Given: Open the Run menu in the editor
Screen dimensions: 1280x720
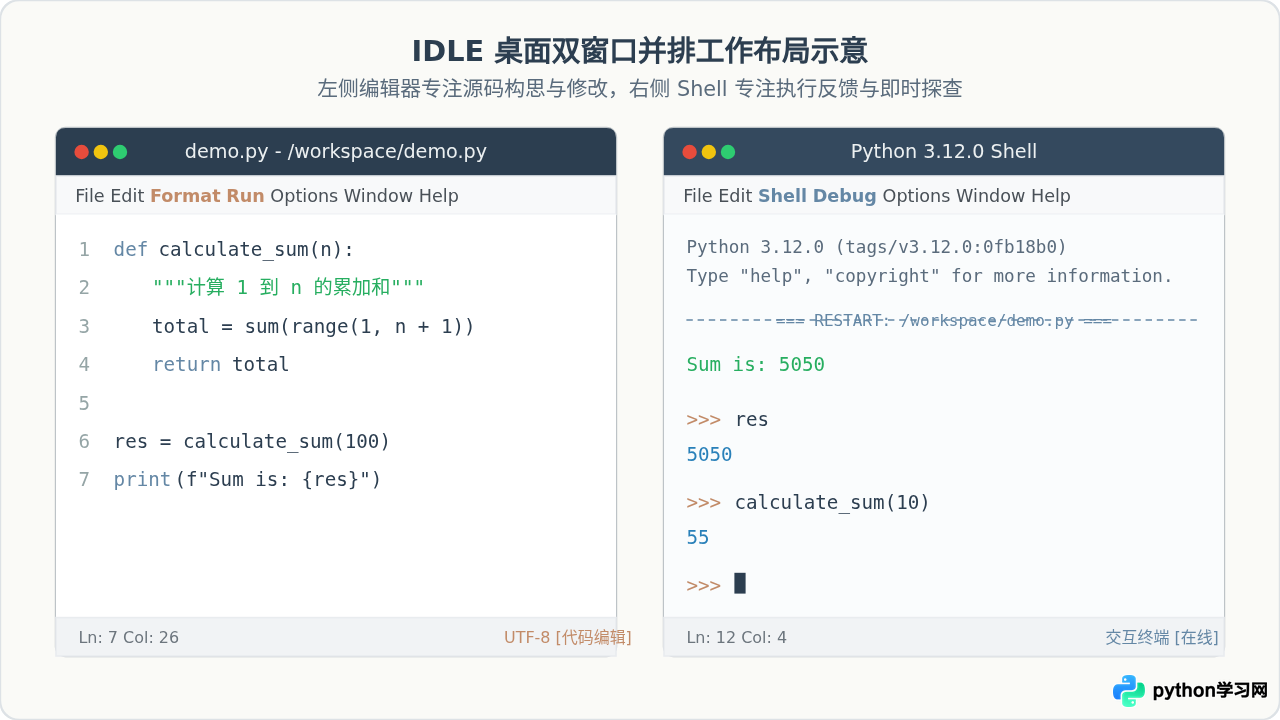Looking at the screenshot, I should point(247,196).
